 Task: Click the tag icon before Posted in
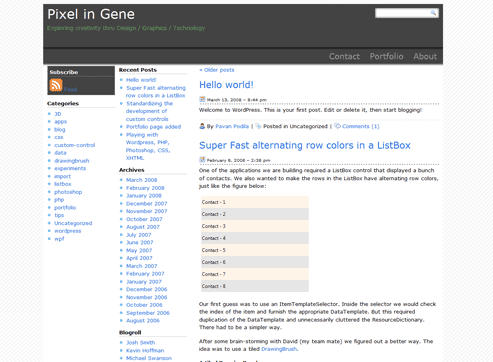click(x=258, y=126)
